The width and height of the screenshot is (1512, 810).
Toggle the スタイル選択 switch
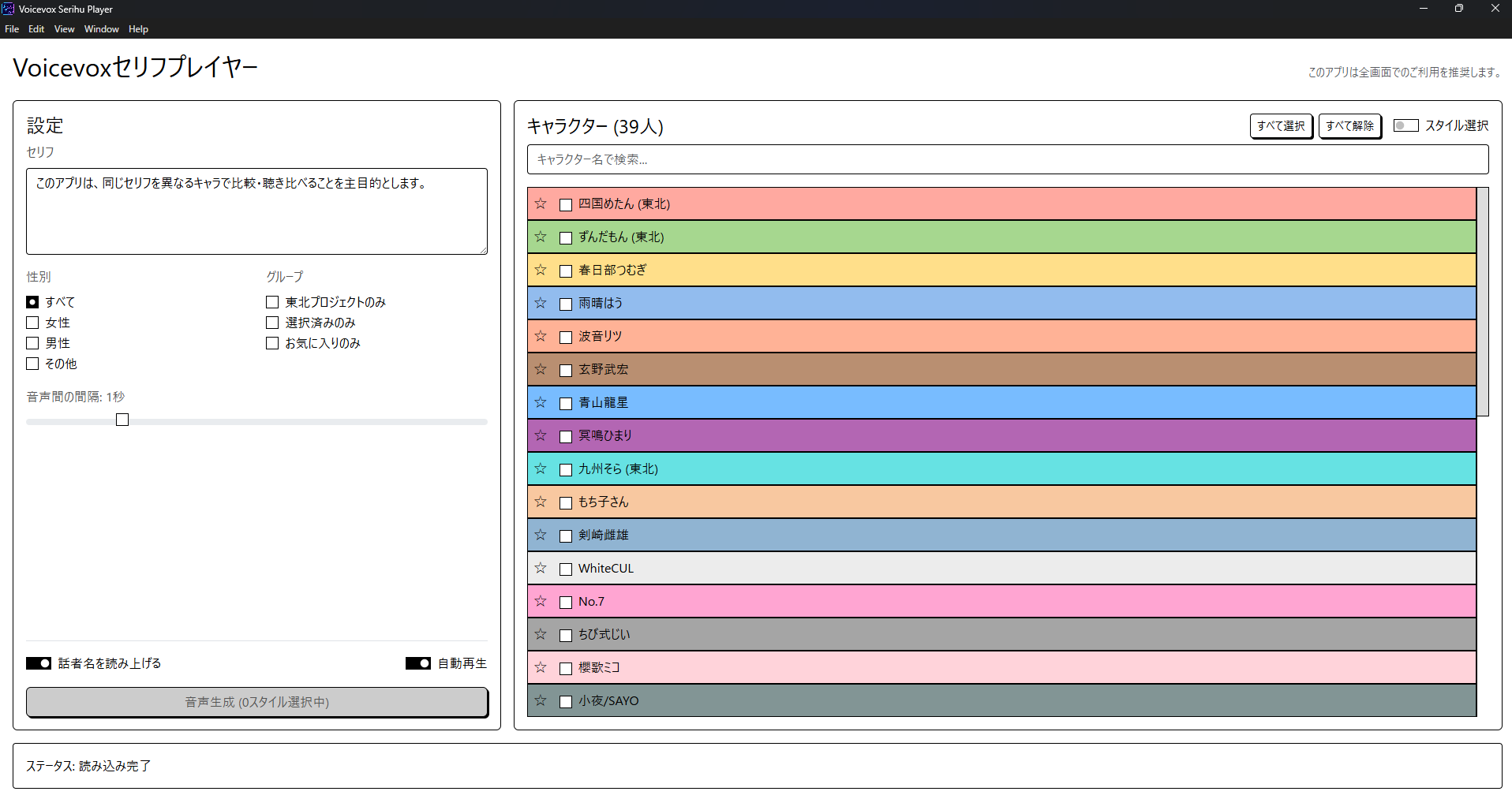pyautogui.click(x=1406, y=125)
